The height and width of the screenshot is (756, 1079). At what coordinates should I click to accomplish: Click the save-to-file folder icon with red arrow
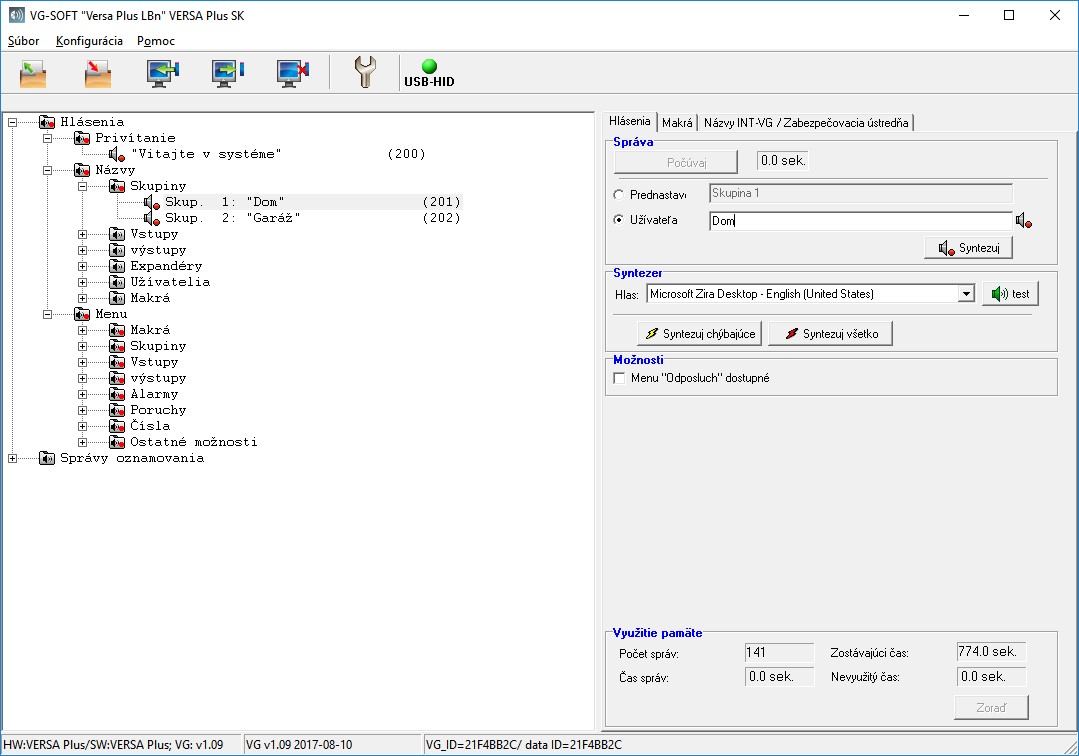coord(97,73)
